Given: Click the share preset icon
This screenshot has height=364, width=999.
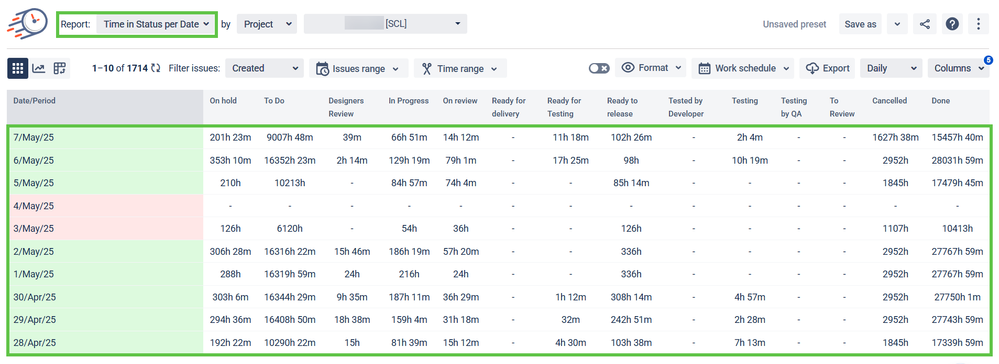Looking at the screenshot, I should 925,24.
